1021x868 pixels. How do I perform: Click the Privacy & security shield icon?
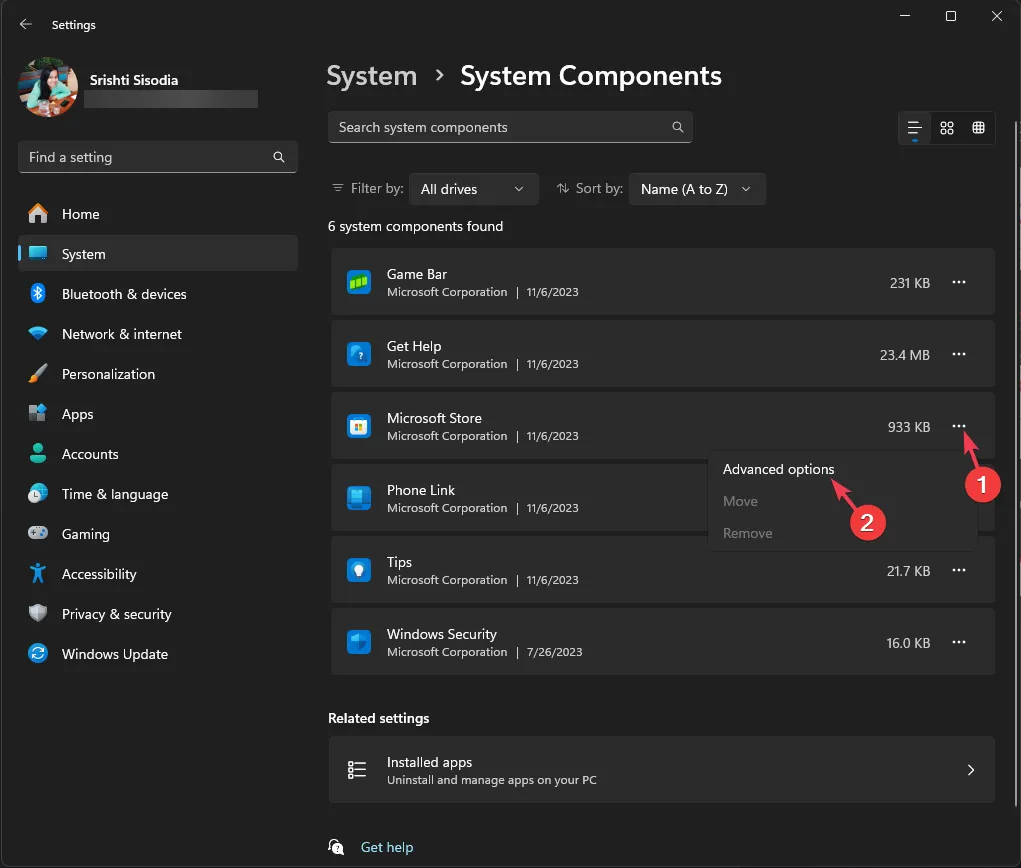pos(38,613)
